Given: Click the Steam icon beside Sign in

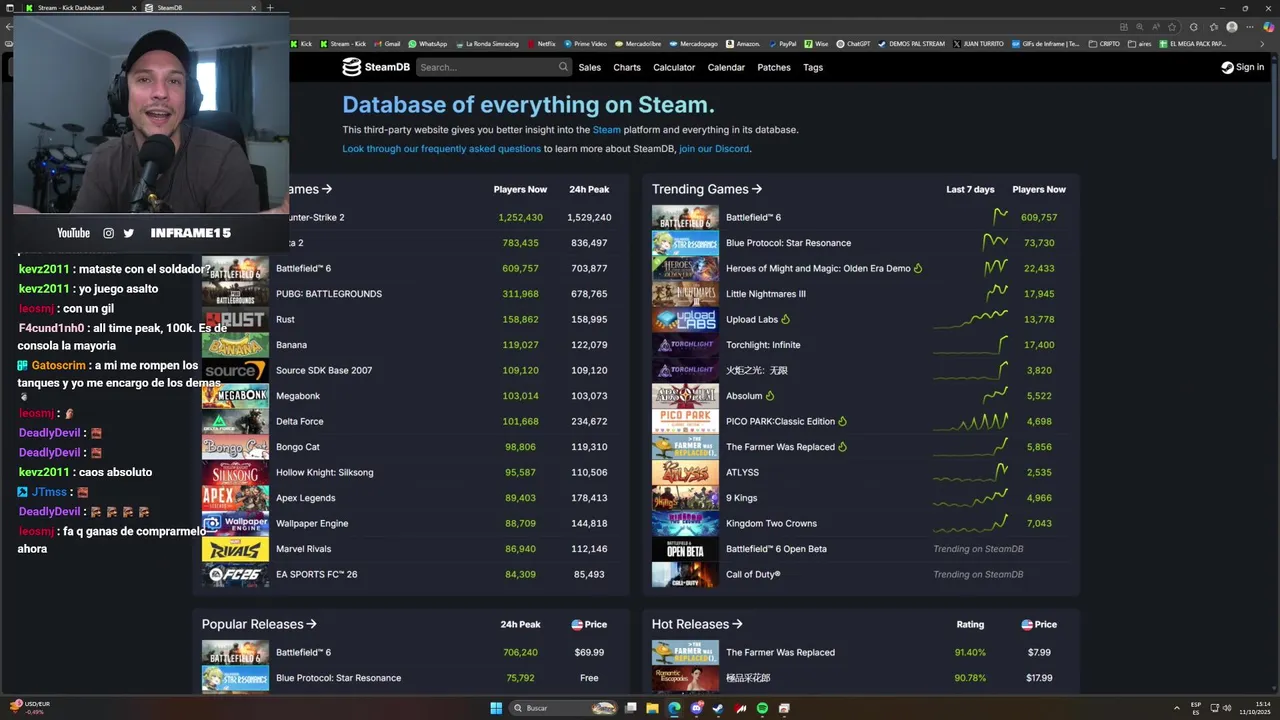Looking at the screenshot, I should point(1227,67).
